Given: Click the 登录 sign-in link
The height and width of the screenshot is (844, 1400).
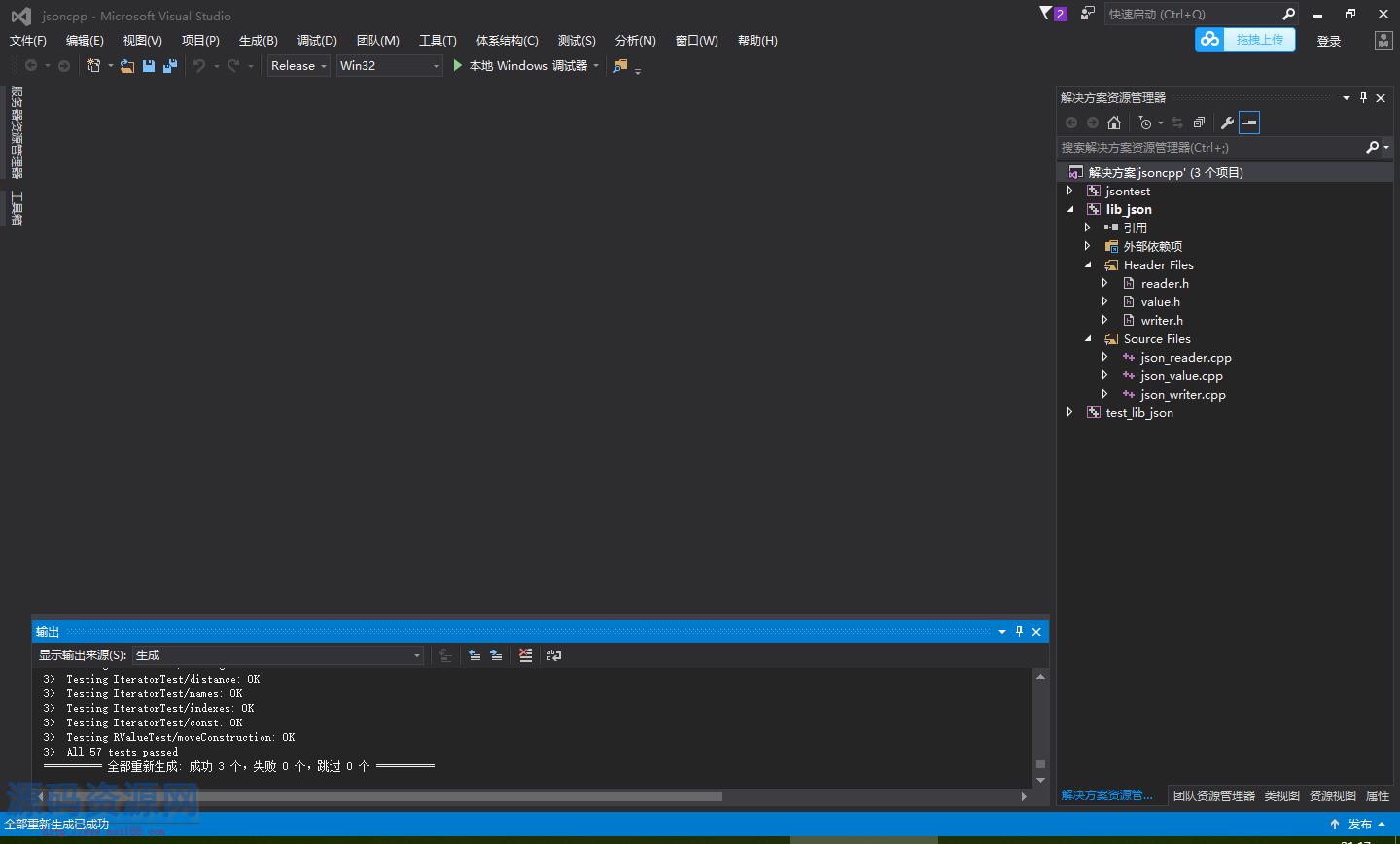Looking at the screenshot, I should tap(1328, 41).
